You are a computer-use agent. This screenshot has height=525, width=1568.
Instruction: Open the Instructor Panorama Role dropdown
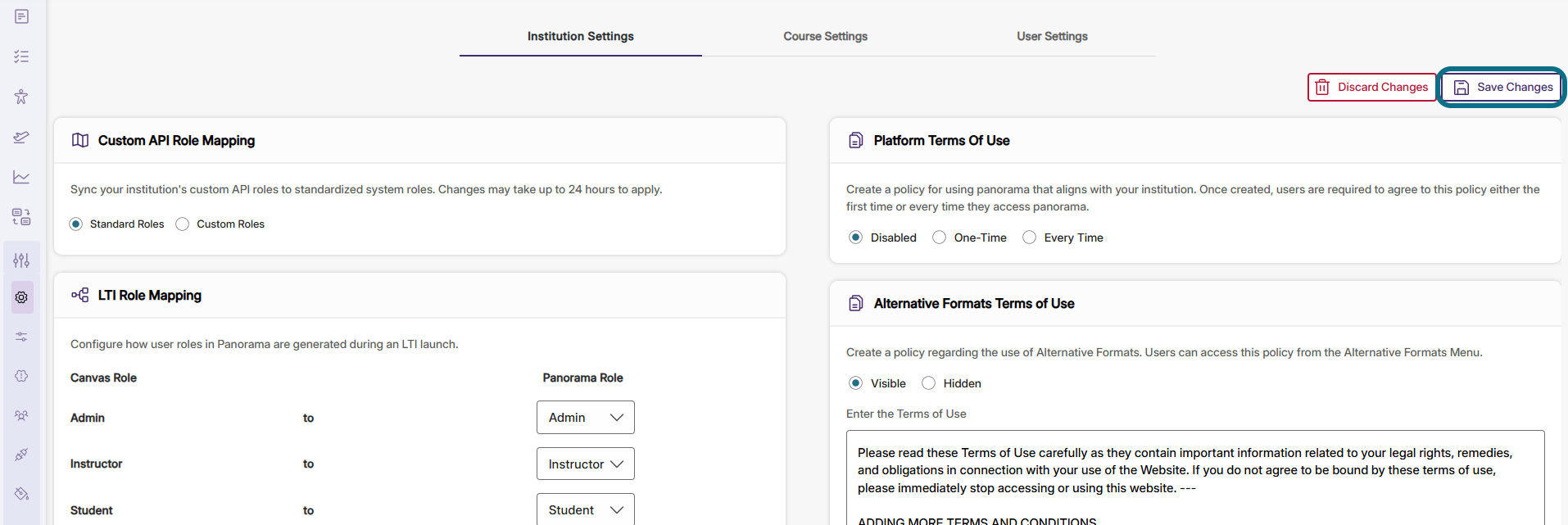click(x=586, y=464)
